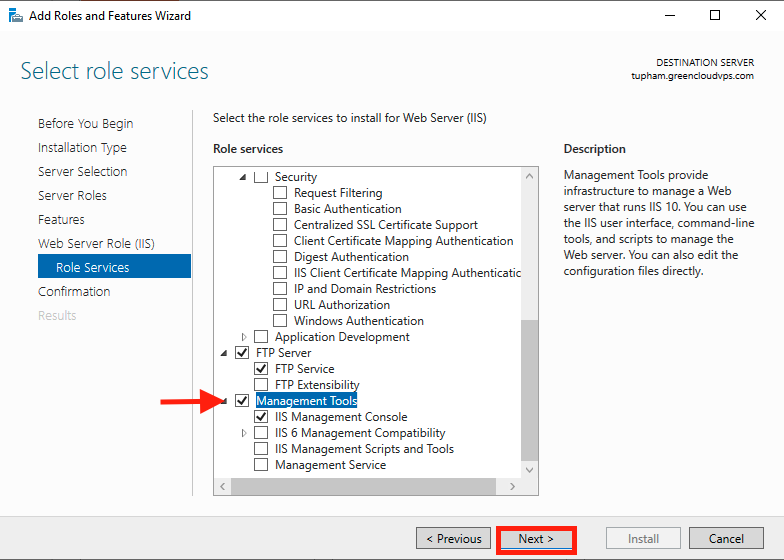Expand IIS 6 Management Compatibility
Image resolution: width=784 pixels, height=560 pixels.
coord(244,433)
